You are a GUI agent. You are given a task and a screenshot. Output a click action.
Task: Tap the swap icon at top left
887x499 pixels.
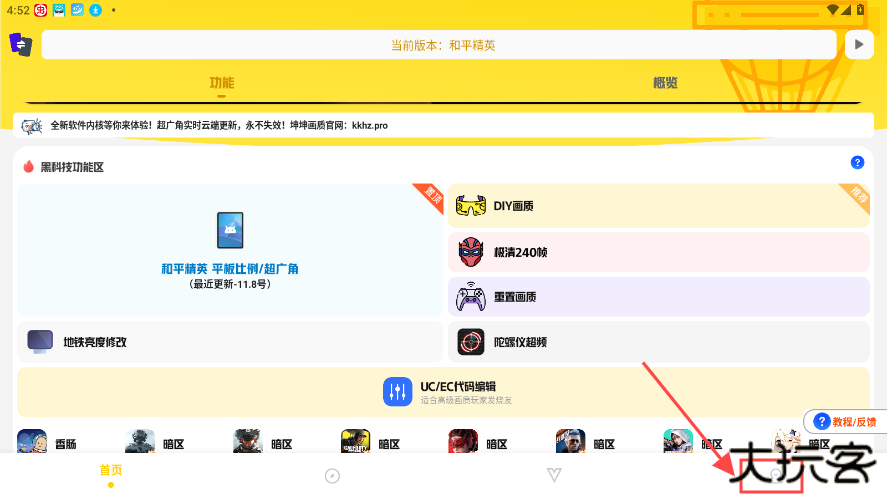point(21,45)
